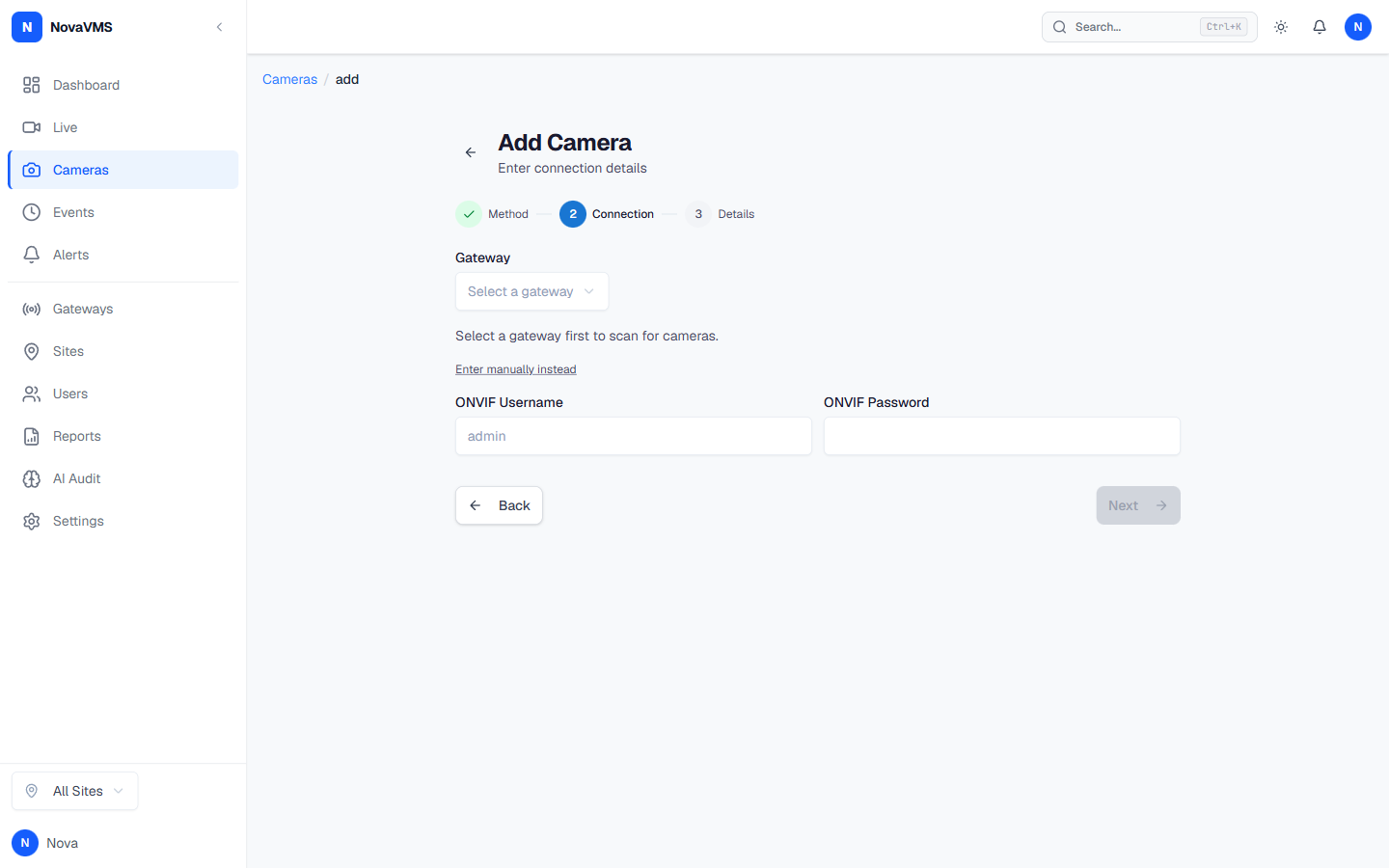Image resolution: width=1389 pixels, height=868 pixels.
Task: Select the Cameras sidebar item
Action: click(123, 170)
